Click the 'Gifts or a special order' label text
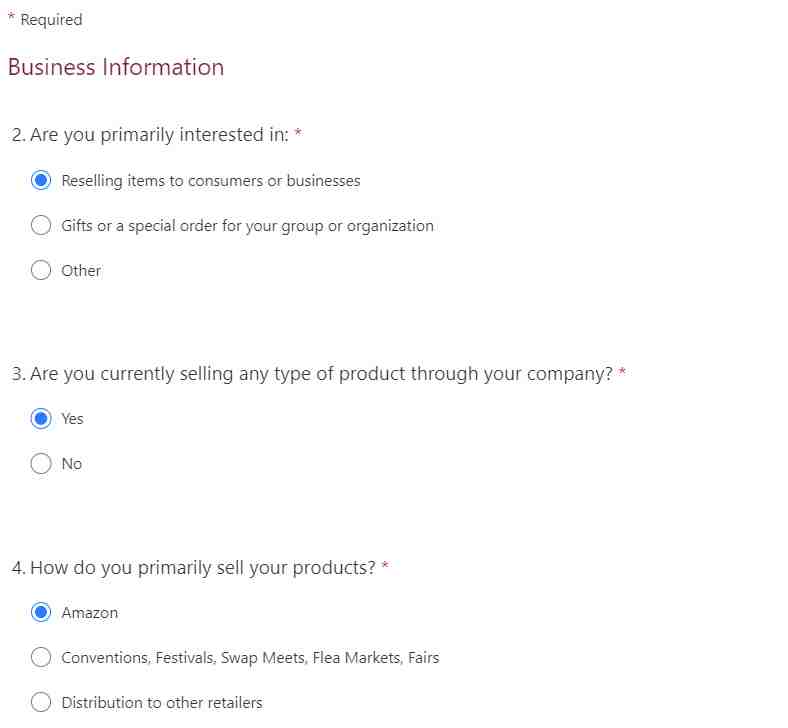Image resolution: width=788 pixels, height=728 pixels. pos(247,226)
